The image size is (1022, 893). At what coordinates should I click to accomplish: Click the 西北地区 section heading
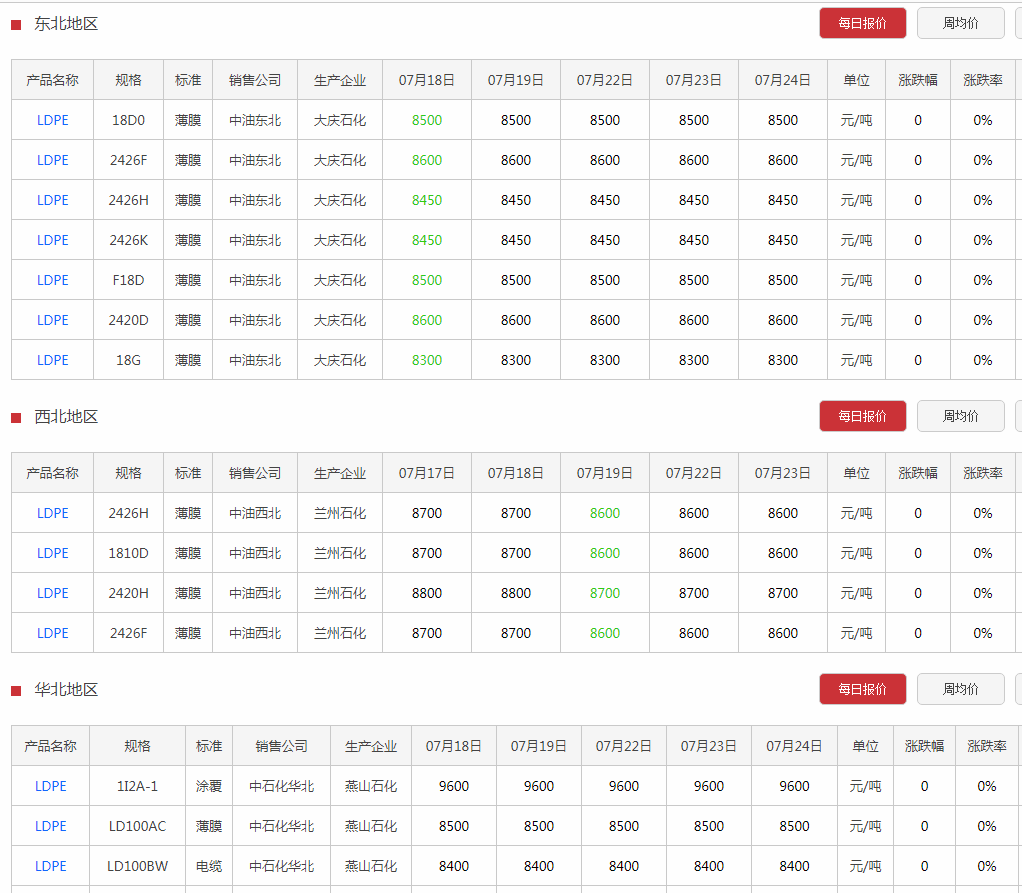coord(66,417)
